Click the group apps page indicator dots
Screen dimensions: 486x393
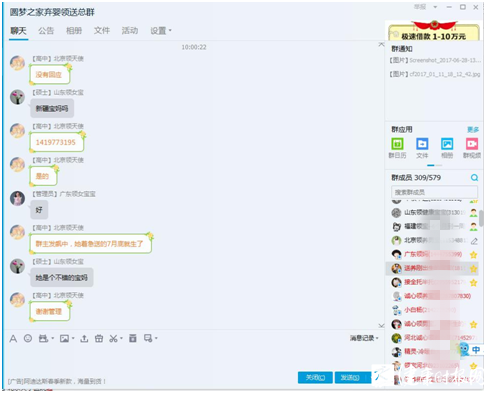[x=434, y=165]
